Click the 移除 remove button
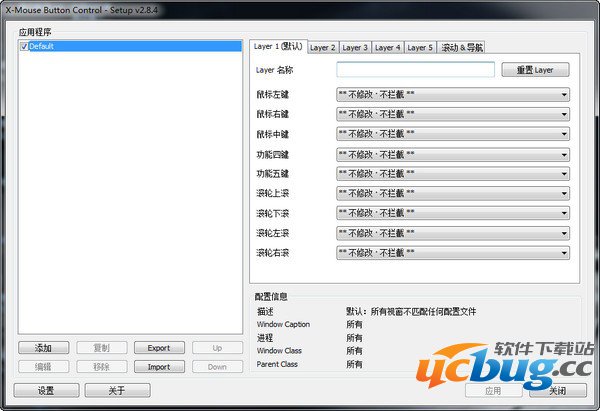This screenshot has width=600, height=411. [x=101, y=367]
